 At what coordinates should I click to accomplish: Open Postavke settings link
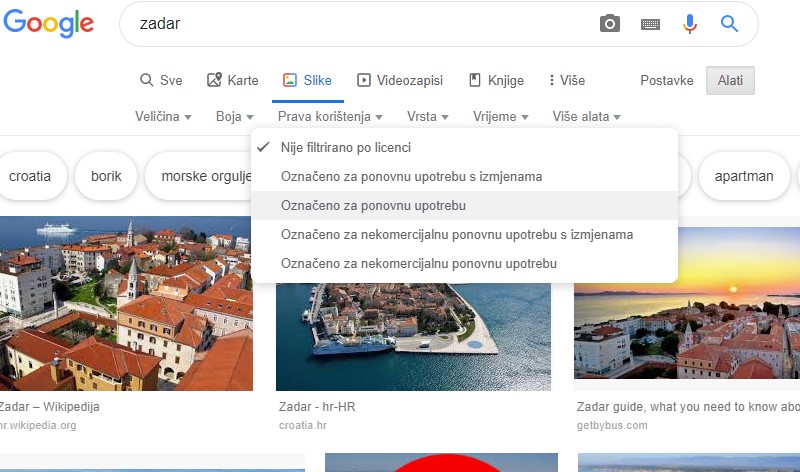tap(667, 80)
